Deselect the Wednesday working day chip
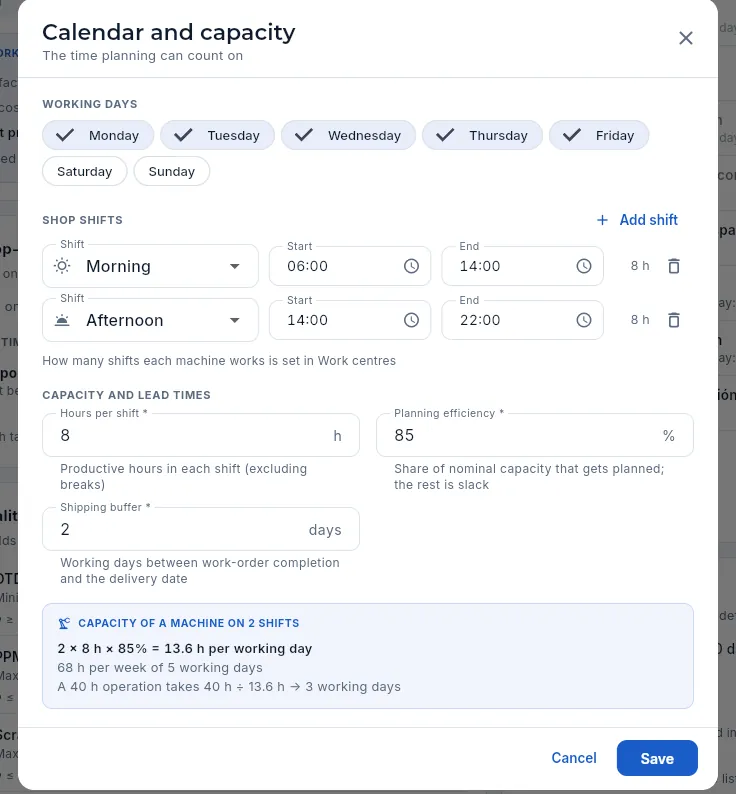This screenshot has height=794, width=736. point(348,135)
